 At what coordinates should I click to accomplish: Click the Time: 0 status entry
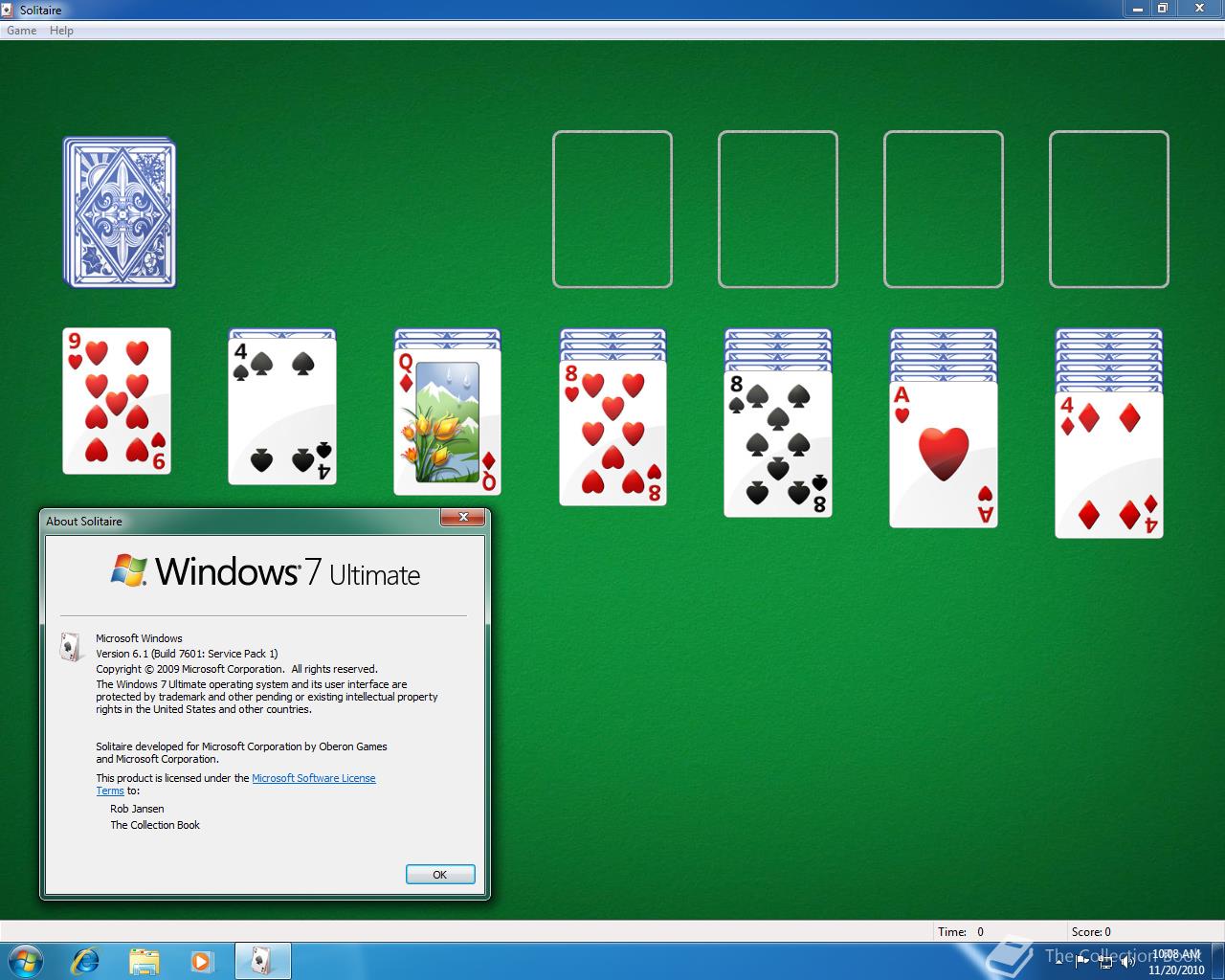point(960,931)
